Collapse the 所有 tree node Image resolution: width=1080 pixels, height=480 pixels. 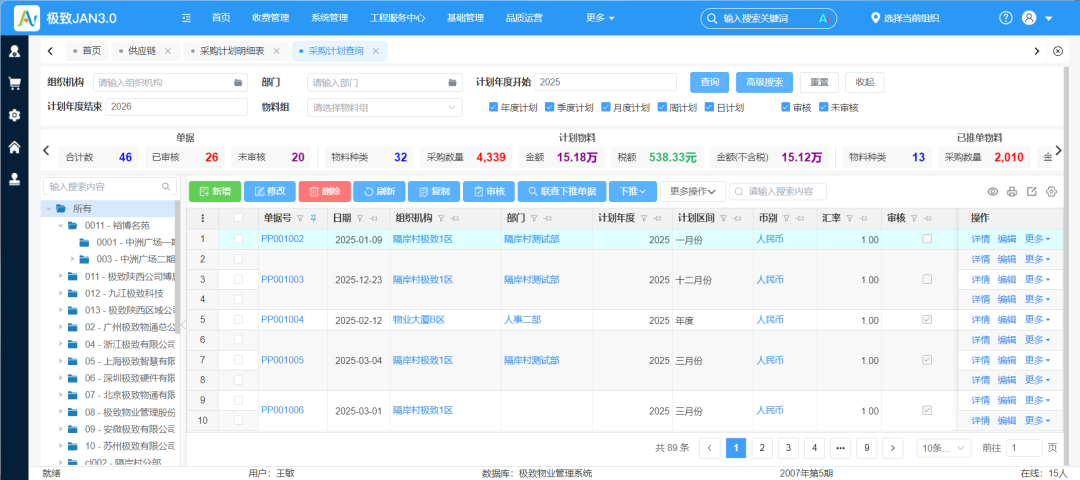tap(49, 209)
